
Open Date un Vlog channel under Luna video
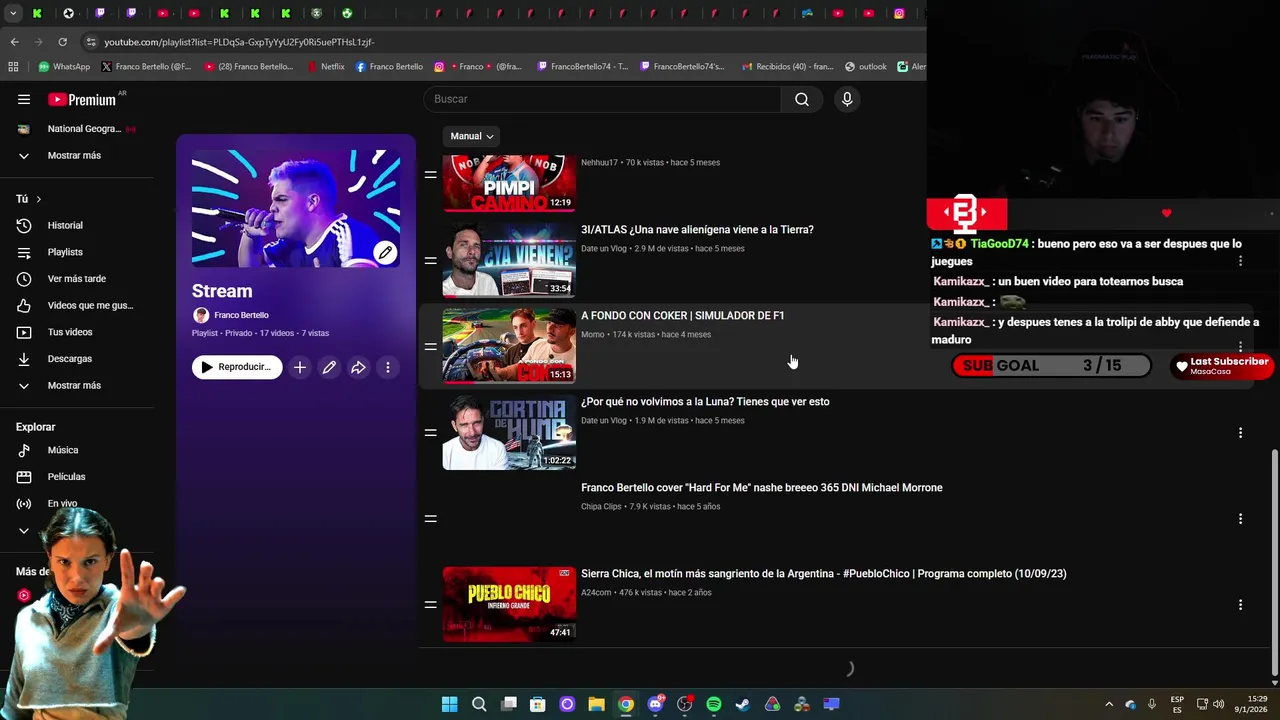coord(603,421)
